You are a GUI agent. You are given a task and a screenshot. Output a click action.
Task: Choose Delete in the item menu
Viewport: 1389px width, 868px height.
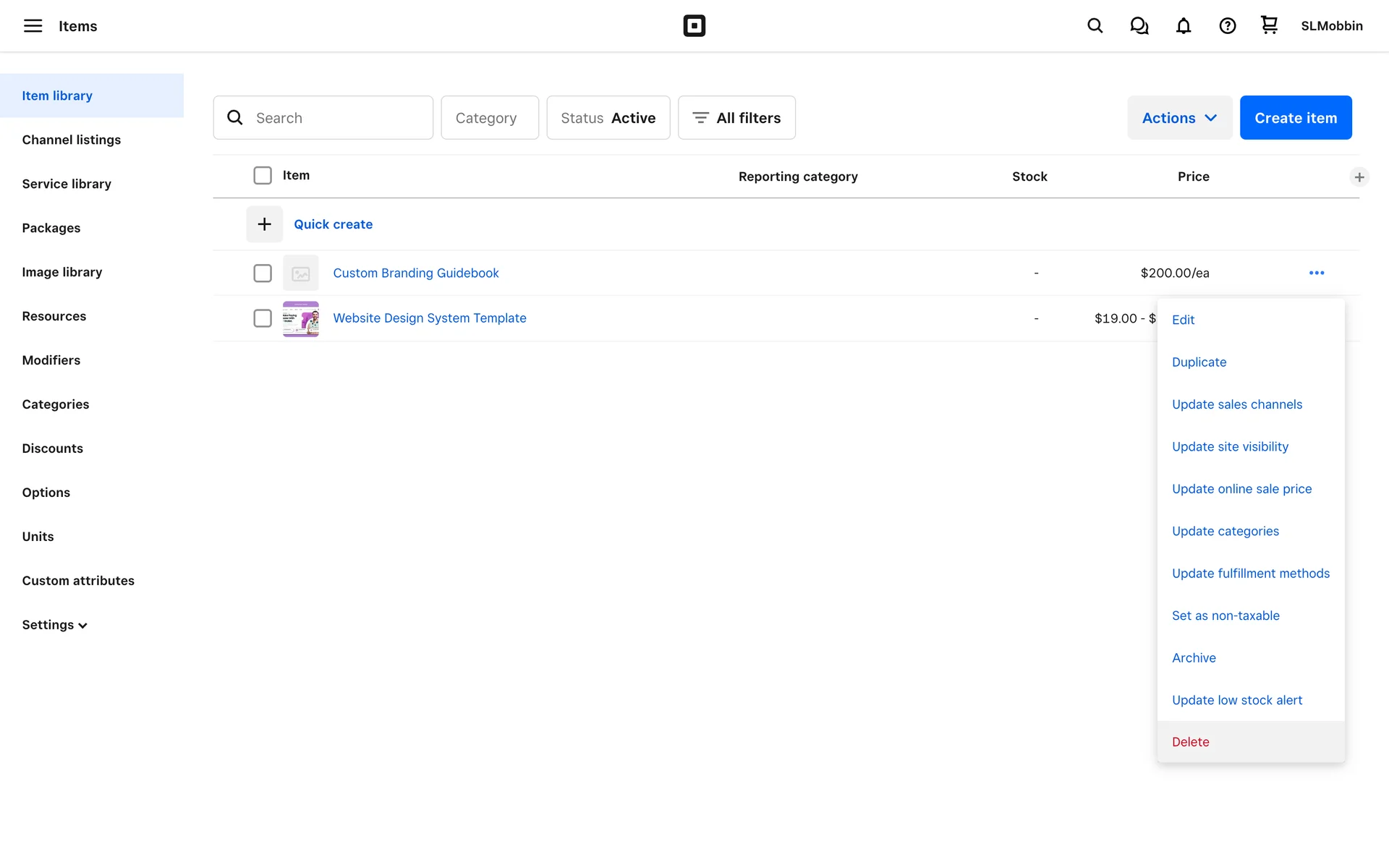1190,742
